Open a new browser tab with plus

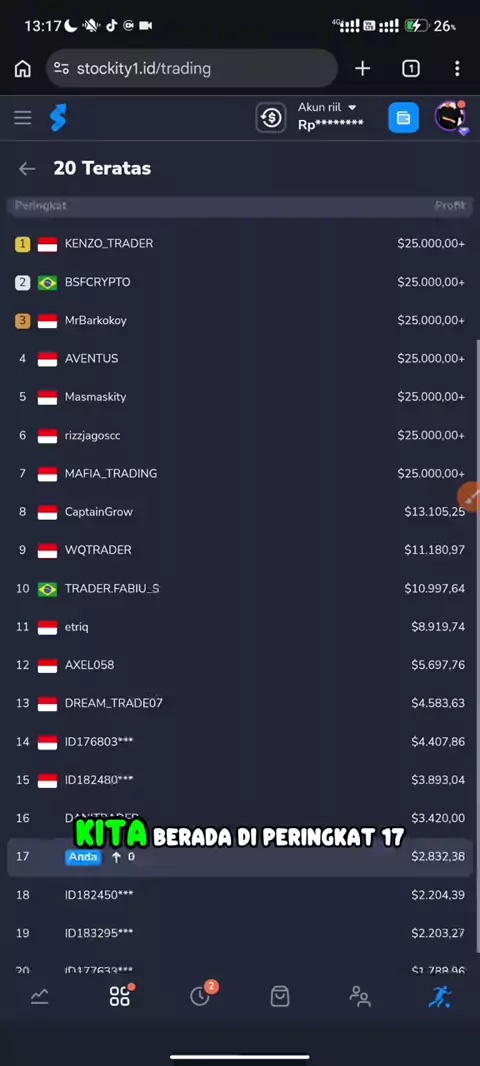click(x=362, y=69)
